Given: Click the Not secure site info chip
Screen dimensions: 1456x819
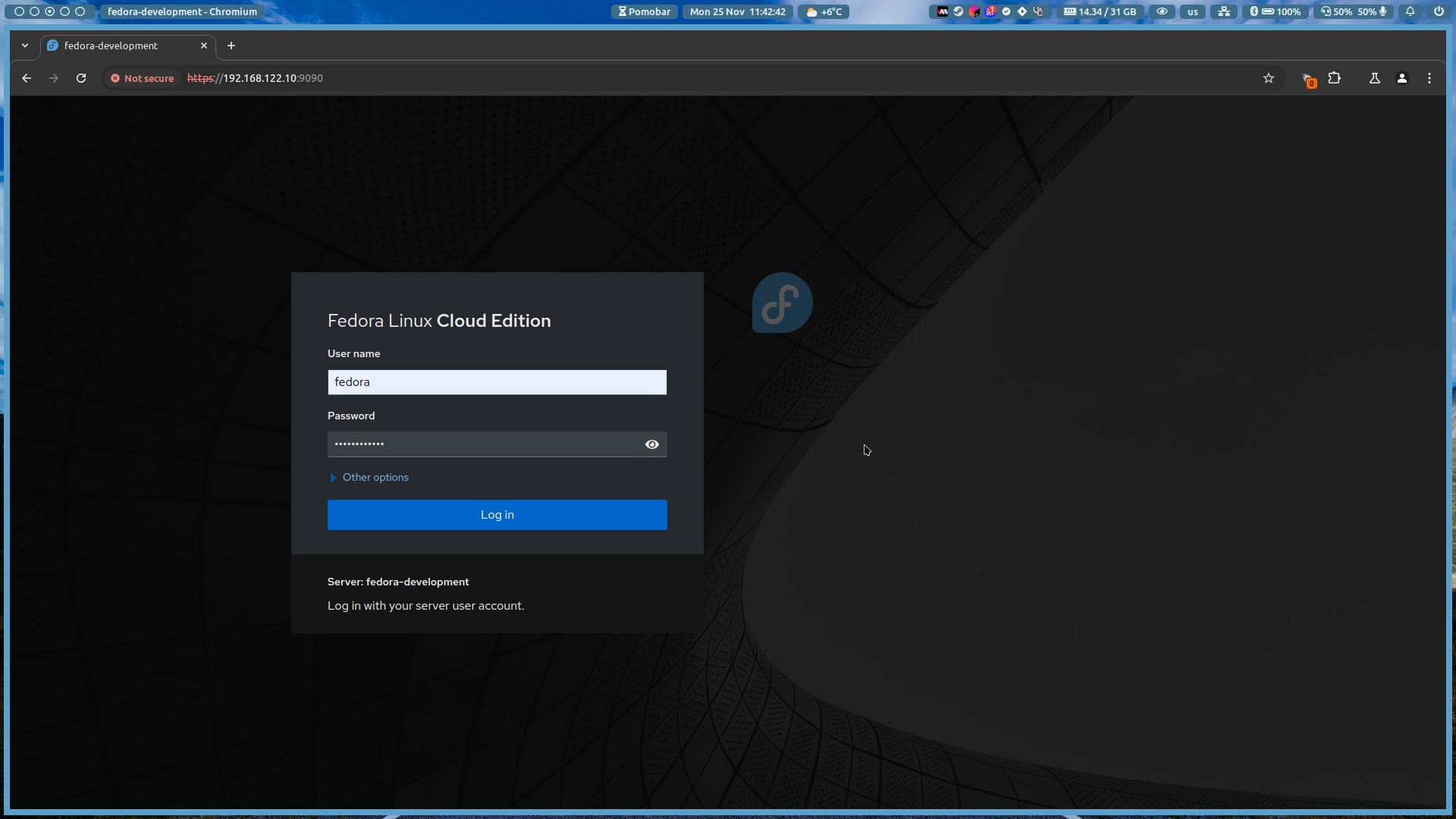Looking at the screenshot, I should tap(143, 78).
